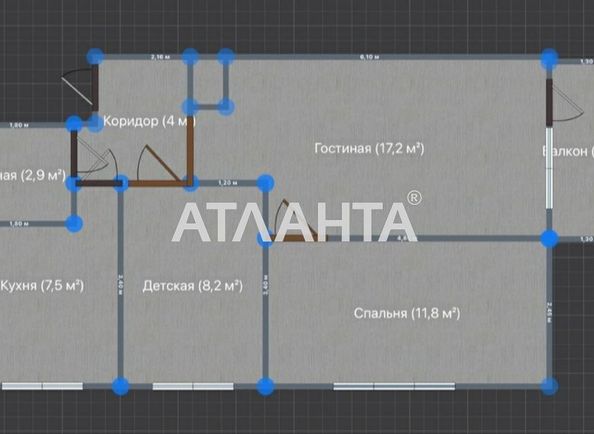Click the 1,50 м wall dimension

(19, 224)
